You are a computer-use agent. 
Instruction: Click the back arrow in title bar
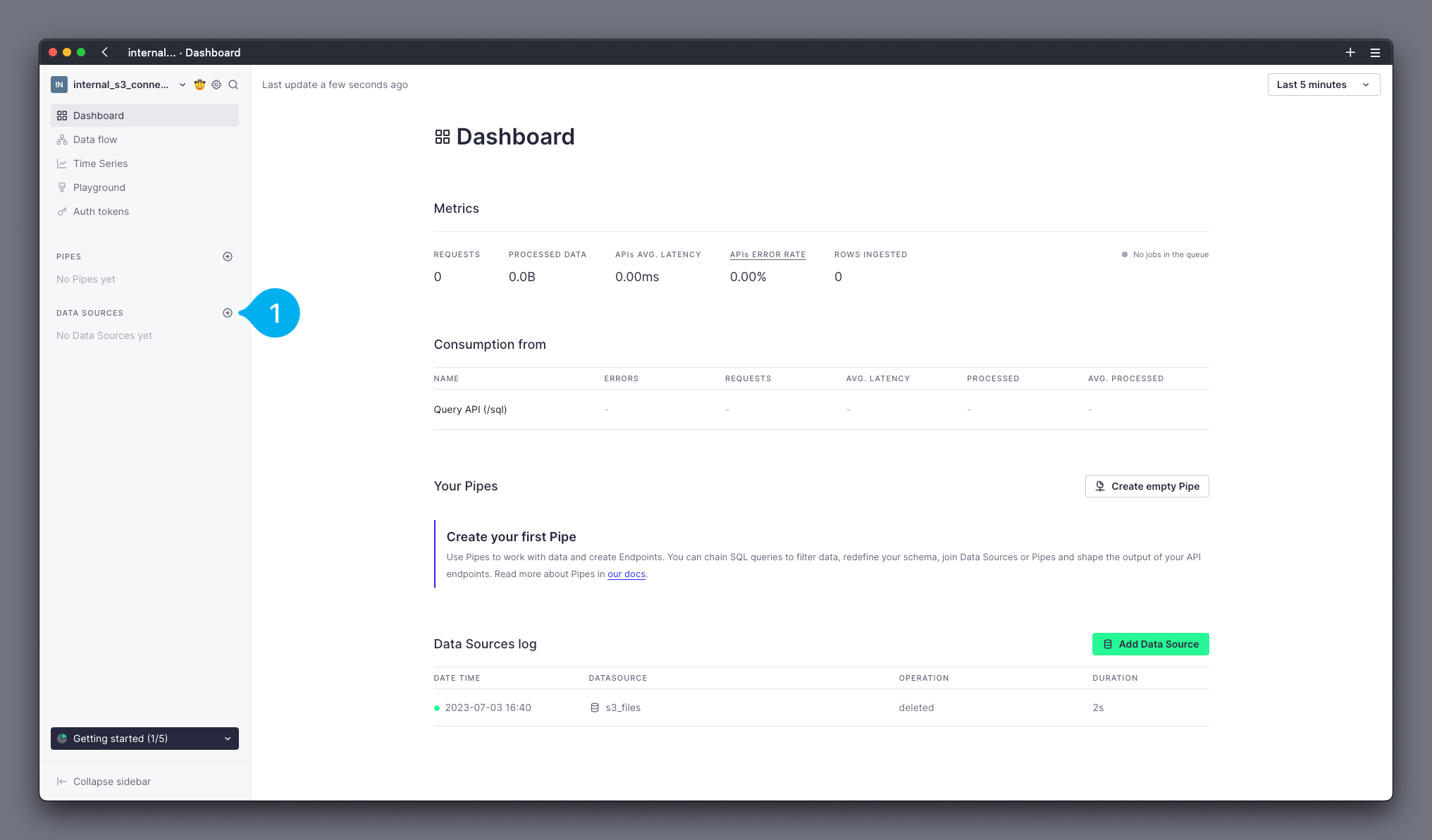pyautogui.click(x=105, y=52)
